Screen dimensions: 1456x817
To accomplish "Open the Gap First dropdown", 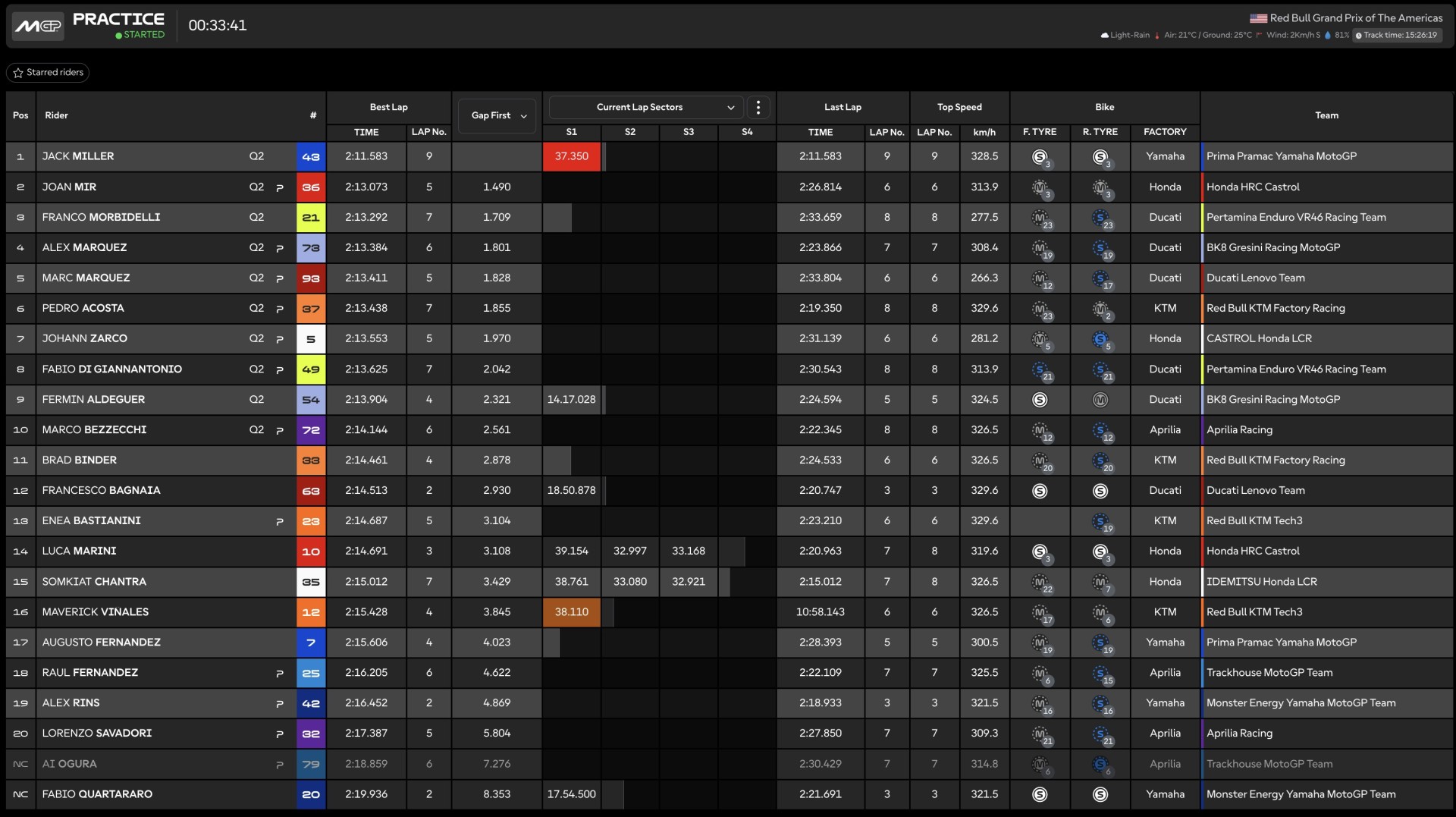I will point(497,116).
